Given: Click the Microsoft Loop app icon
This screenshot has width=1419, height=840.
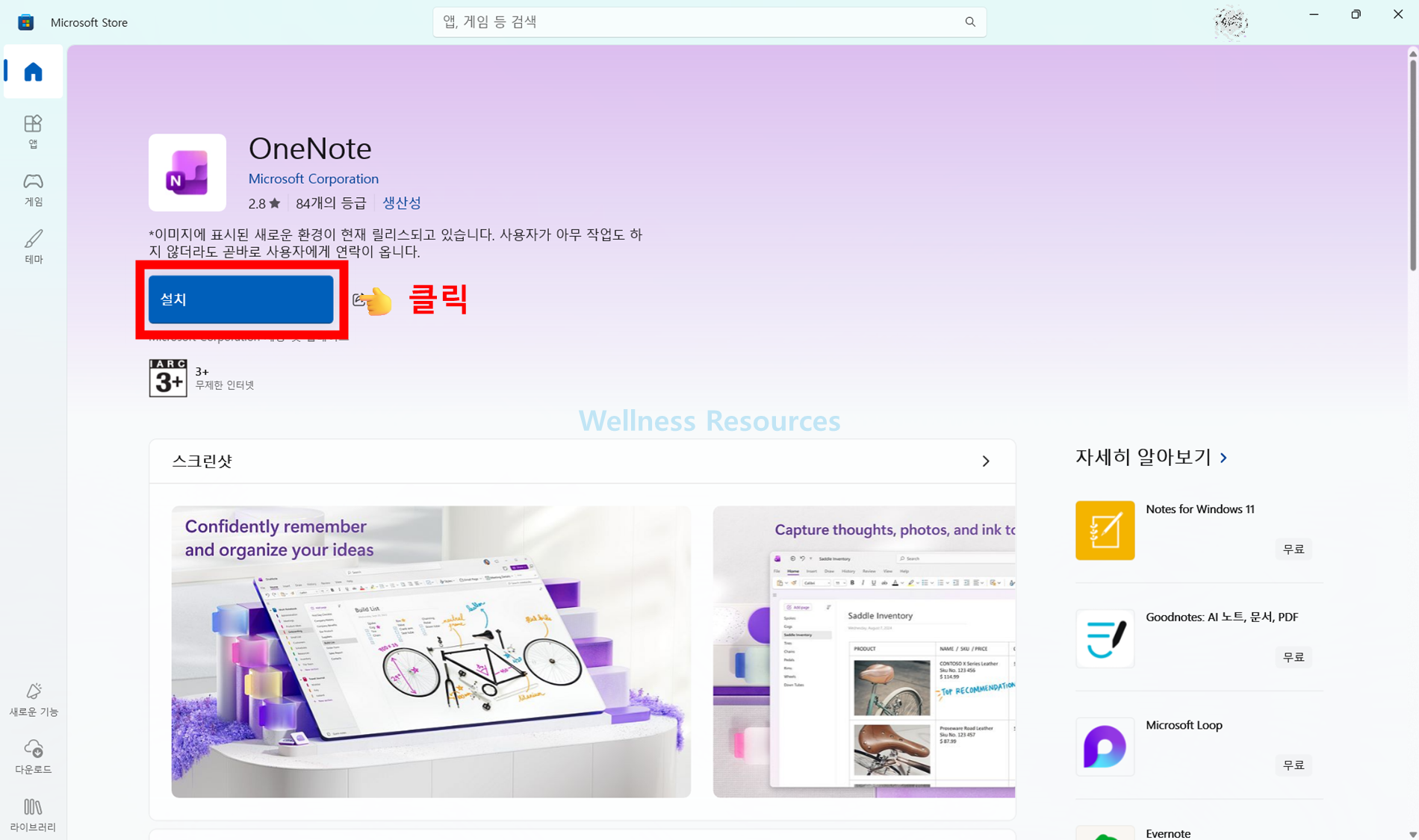Looking at the screenshot, I should click(x=1105, y=747).
